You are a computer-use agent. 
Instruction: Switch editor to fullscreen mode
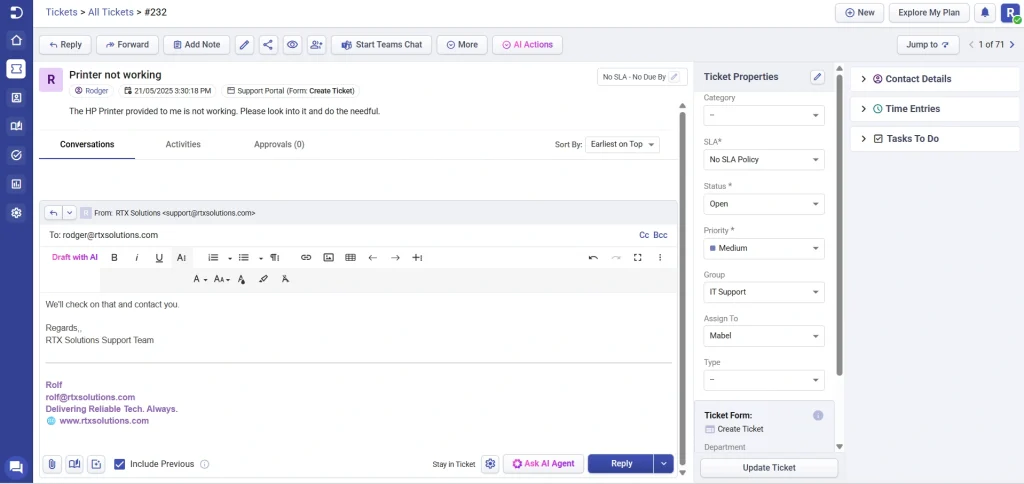(x=637, y=258)
